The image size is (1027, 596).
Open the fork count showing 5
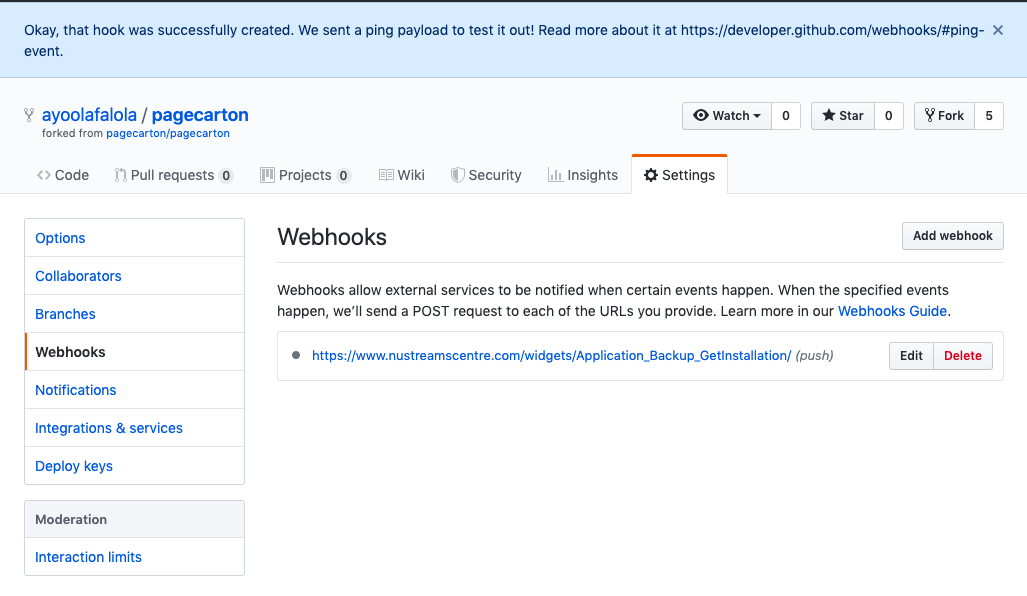click(x=988, y=116)
